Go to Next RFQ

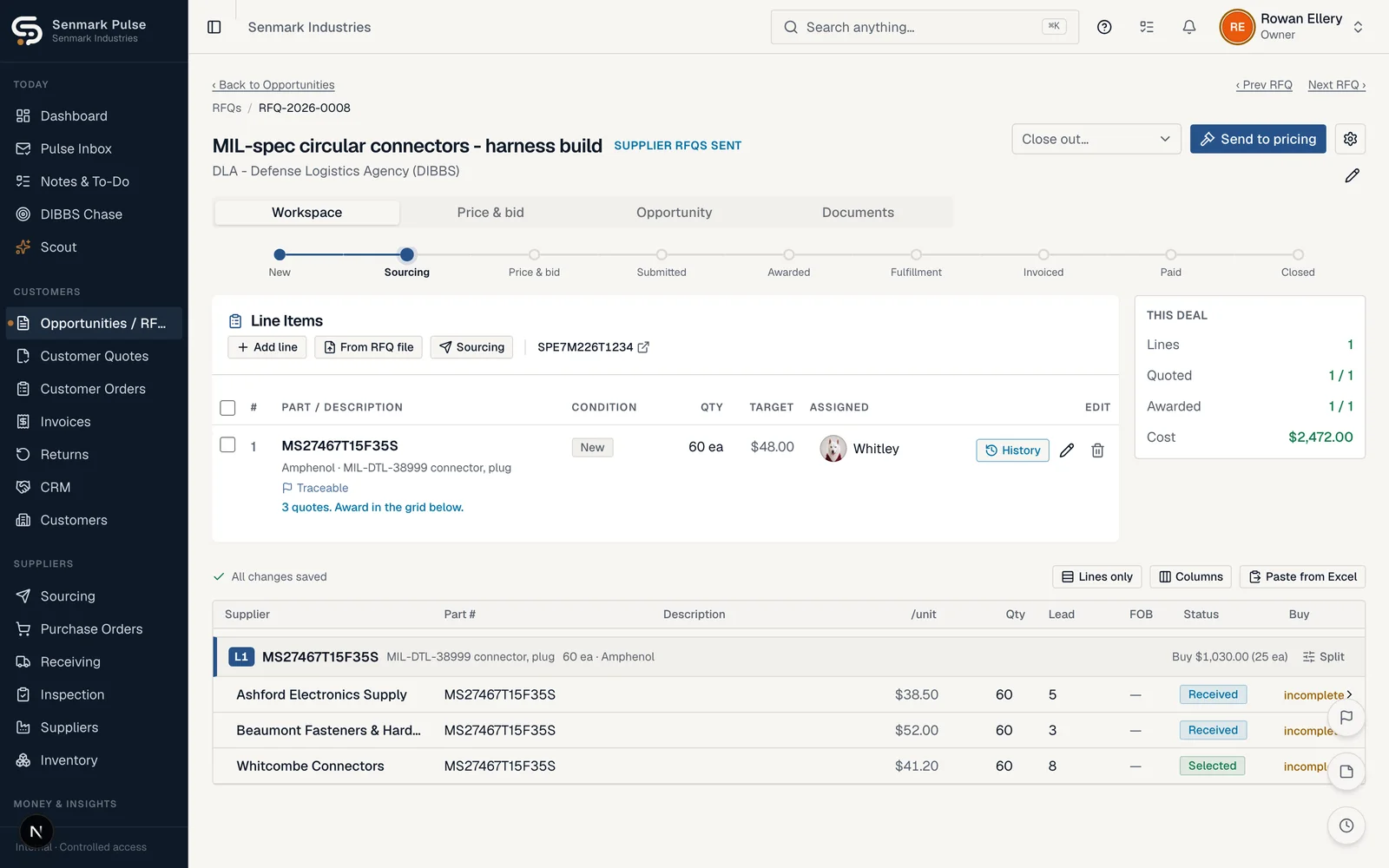[x=1337, y=85]
